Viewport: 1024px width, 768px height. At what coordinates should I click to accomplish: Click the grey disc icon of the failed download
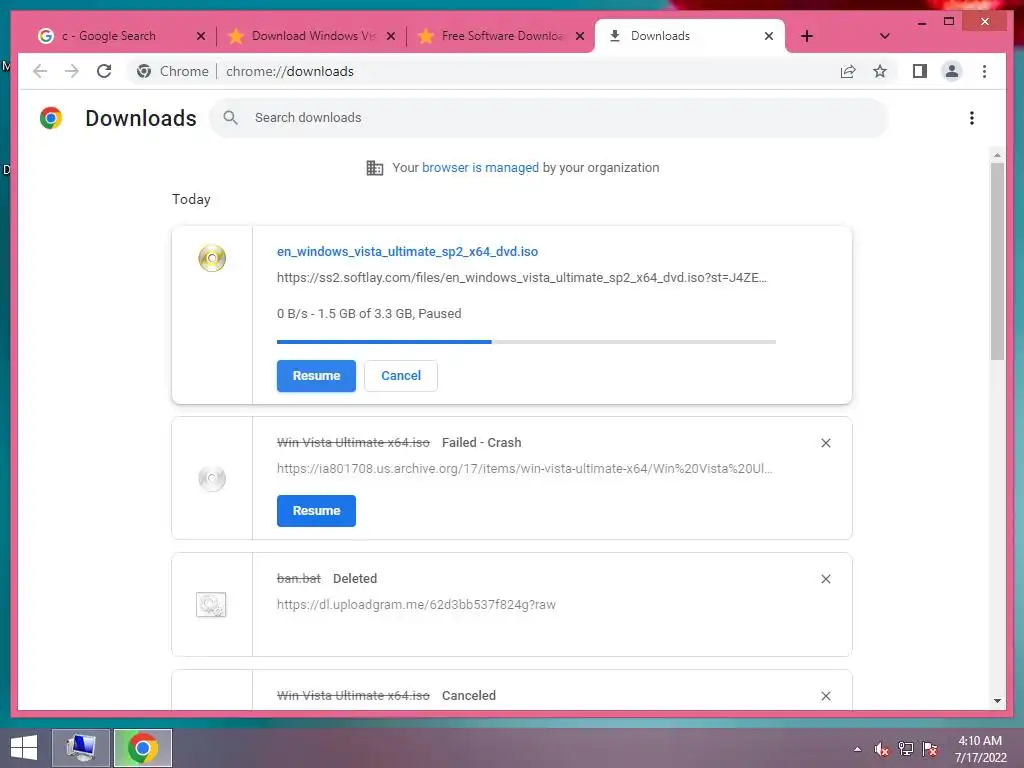coord(212,478)
